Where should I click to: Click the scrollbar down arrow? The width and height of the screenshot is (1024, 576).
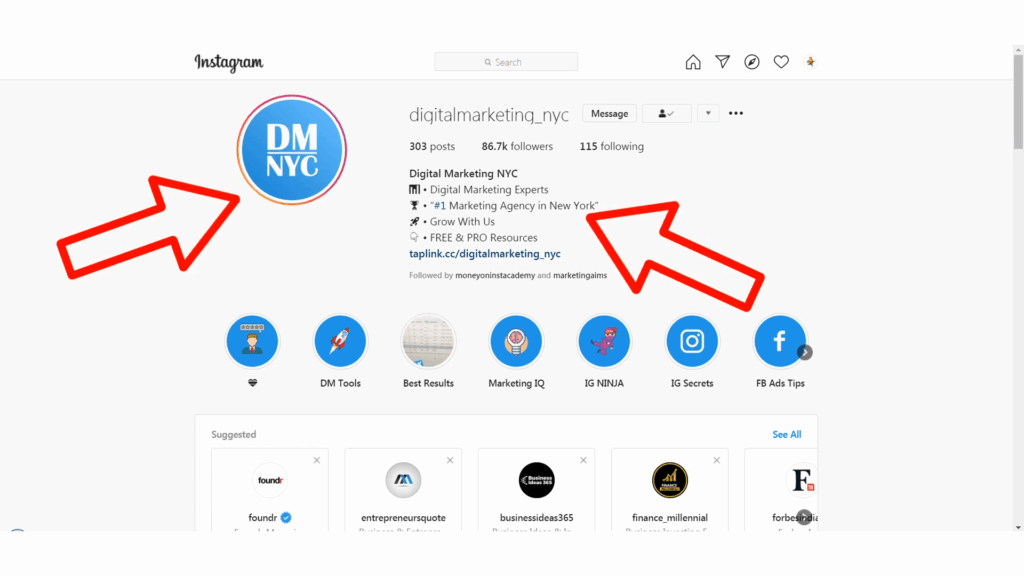[1018, 527]
